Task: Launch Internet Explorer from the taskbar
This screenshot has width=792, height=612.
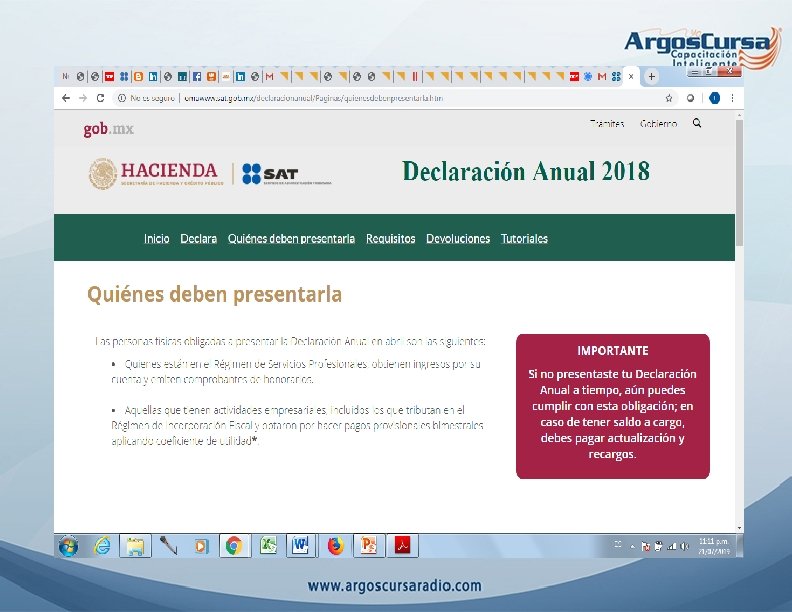Action: coord(103,545)
